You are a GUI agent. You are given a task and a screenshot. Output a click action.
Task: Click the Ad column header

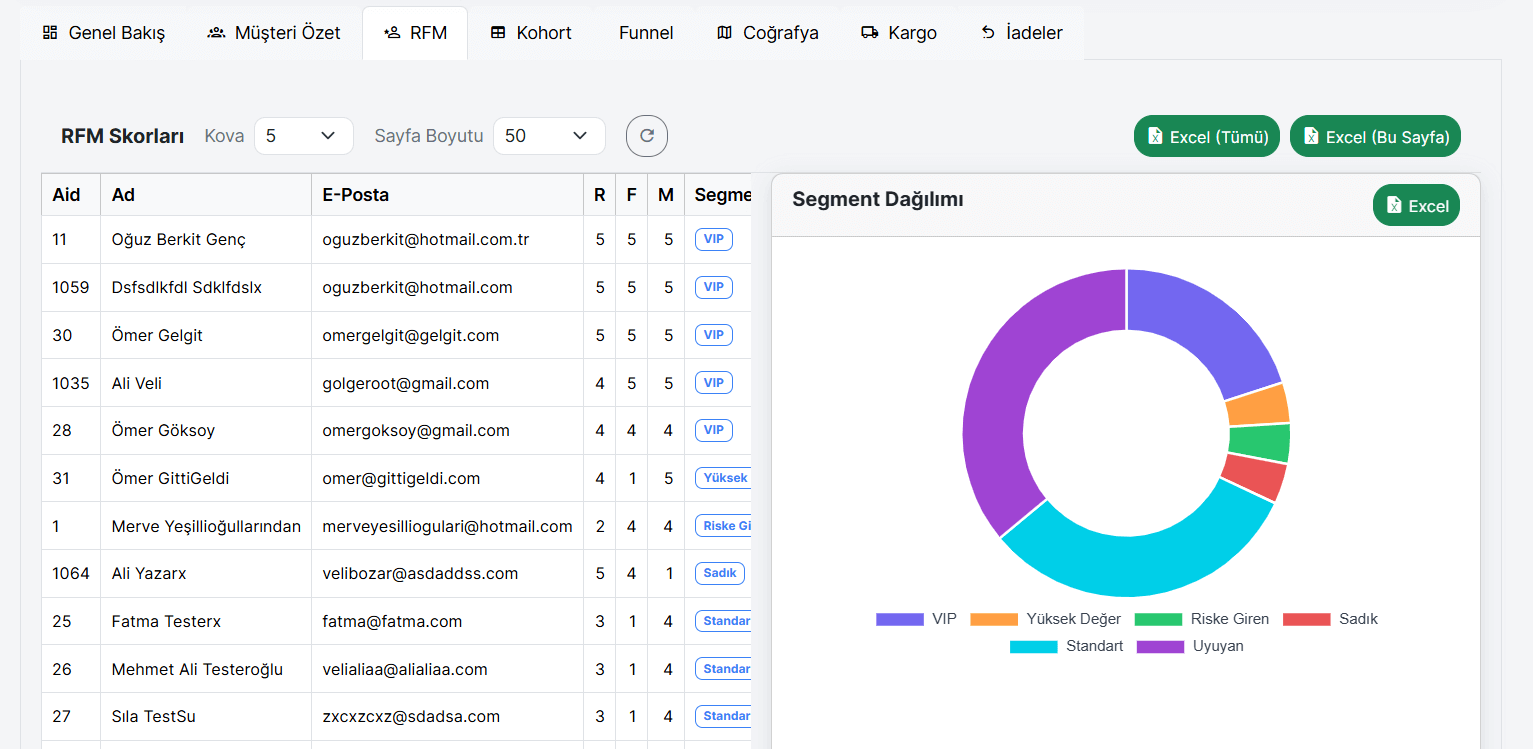coord(206,195)
